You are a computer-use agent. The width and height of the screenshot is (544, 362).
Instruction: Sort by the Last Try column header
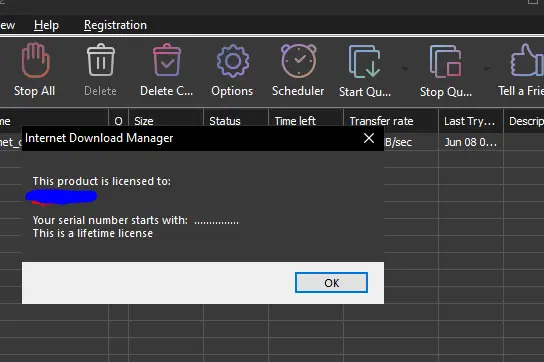click(x=471, y=121)
